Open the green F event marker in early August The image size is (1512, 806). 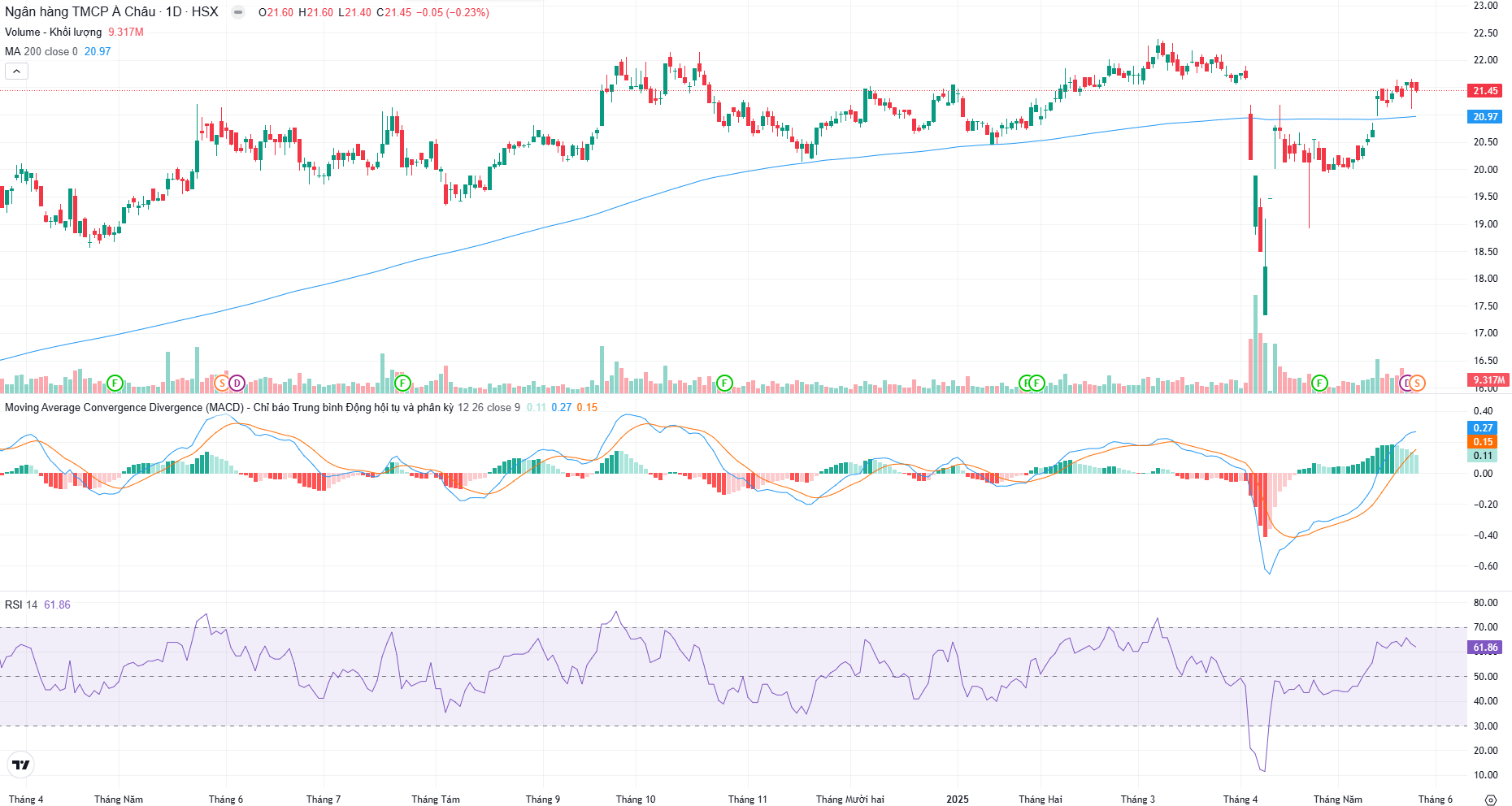pyautogui.click(x=402, y=383)
